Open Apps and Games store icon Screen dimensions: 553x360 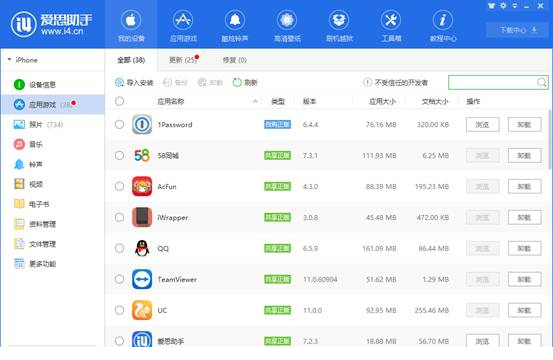point(183,20)
